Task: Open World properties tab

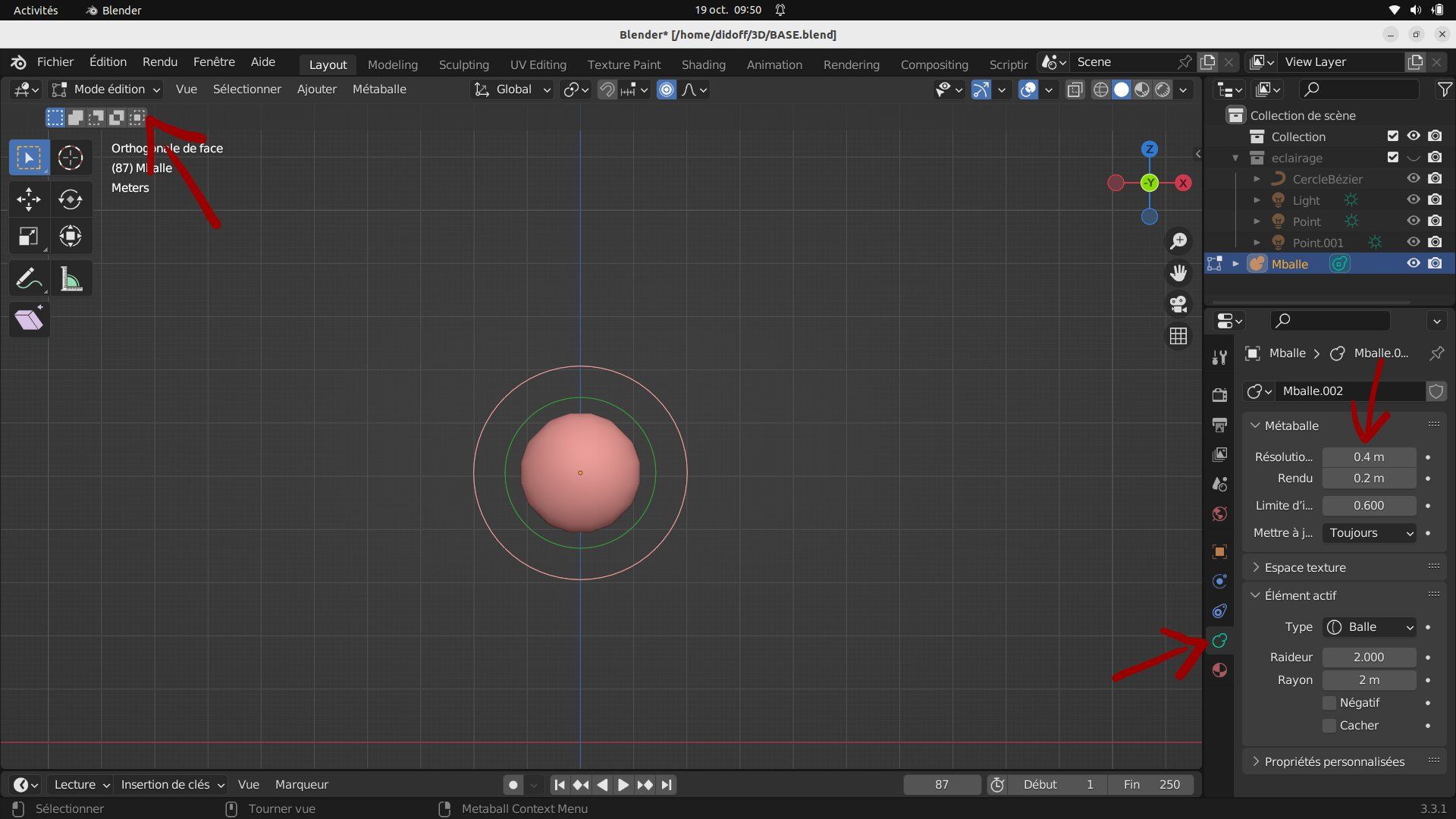Action: click(1219, 514)
